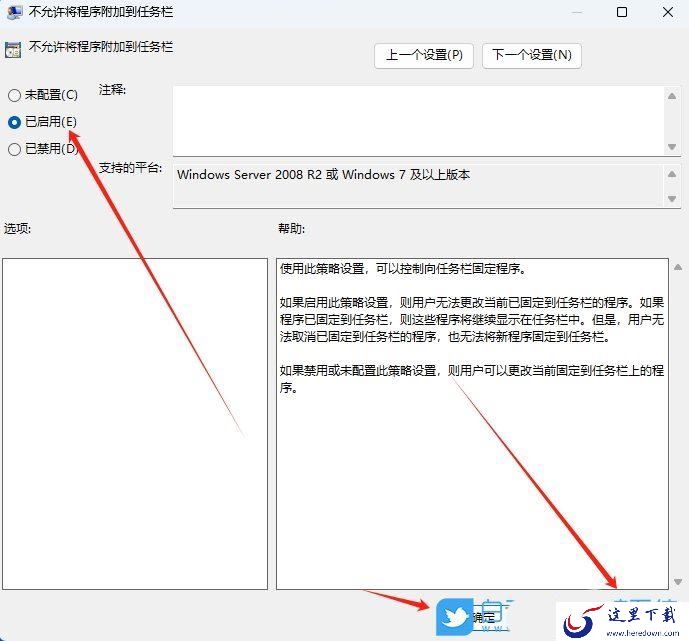Go to previous setting with 上一个设置(P)
The width and height of the screenshot is (689, 641).
pos(424,55)
